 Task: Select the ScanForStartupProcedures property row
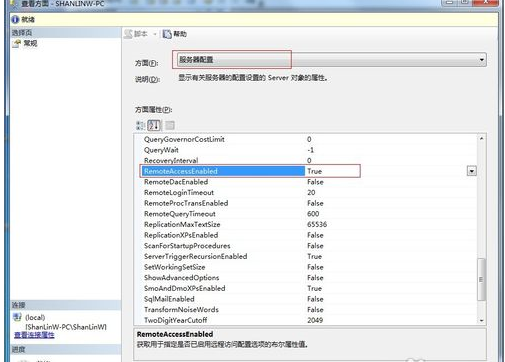pos(306,246)
